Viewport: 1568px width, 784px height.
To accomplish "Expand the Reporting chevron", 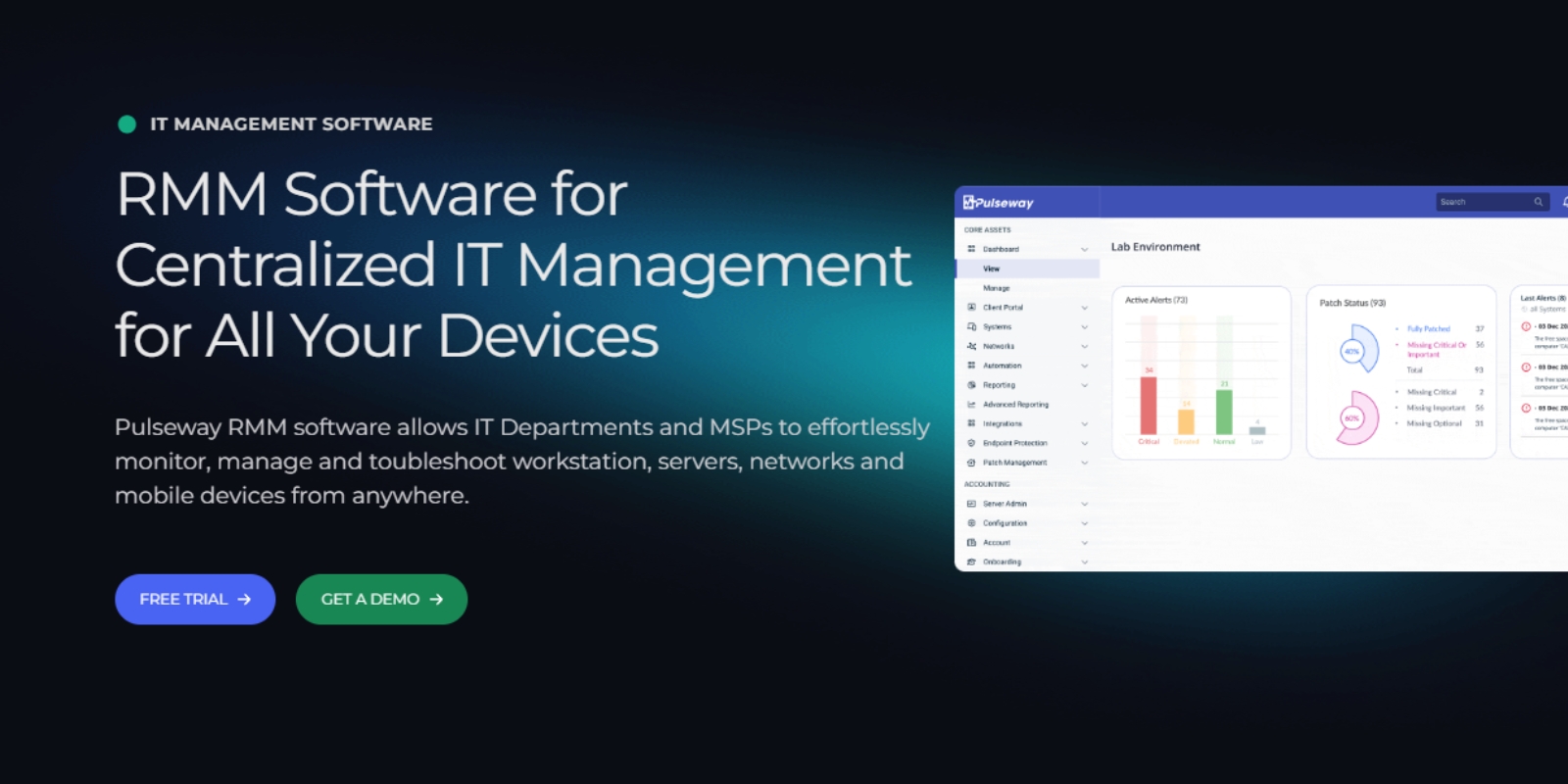I will (x=1085, y=385).
